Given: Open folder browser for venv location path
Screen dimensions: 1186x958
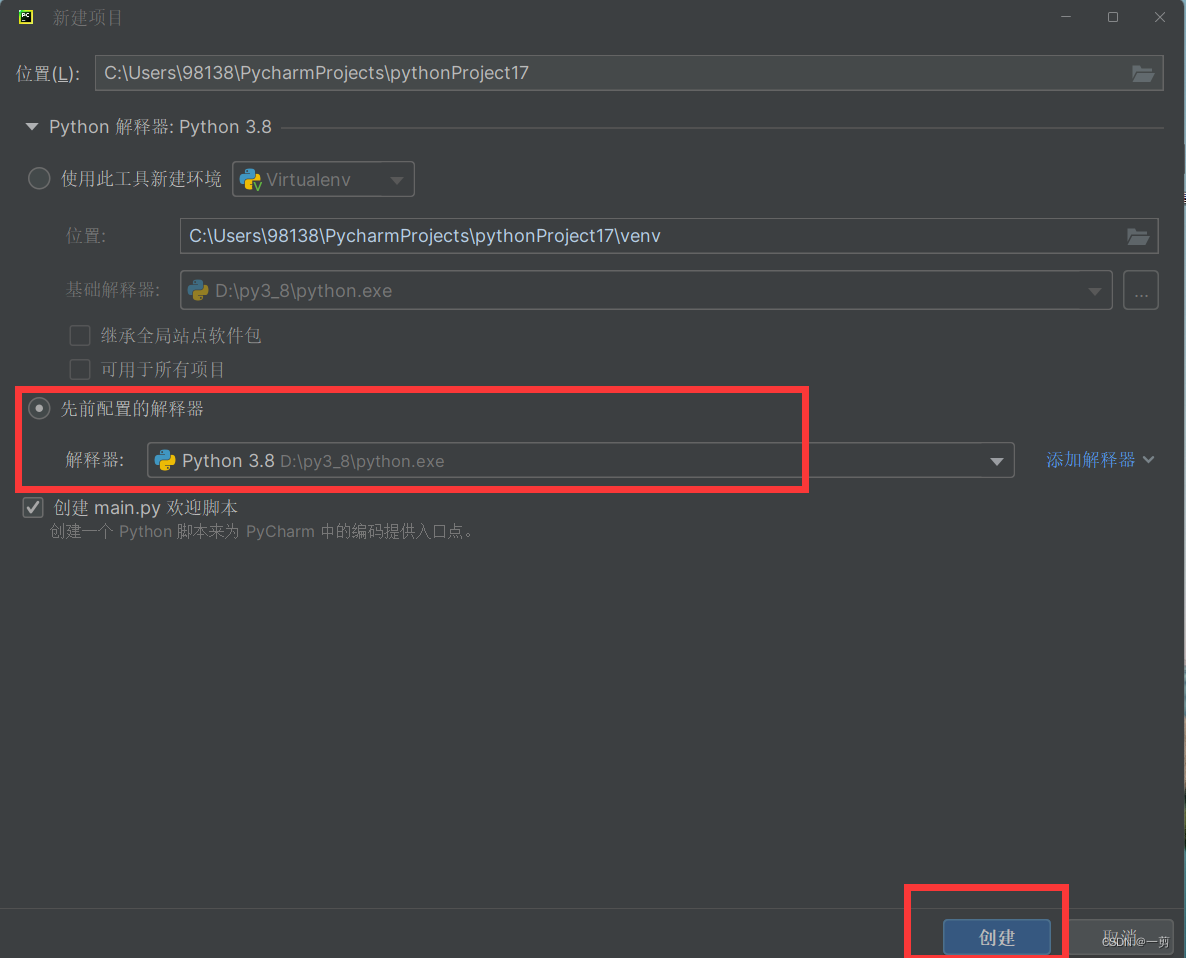Looking at the screenshot, I should click(1138, 236).
